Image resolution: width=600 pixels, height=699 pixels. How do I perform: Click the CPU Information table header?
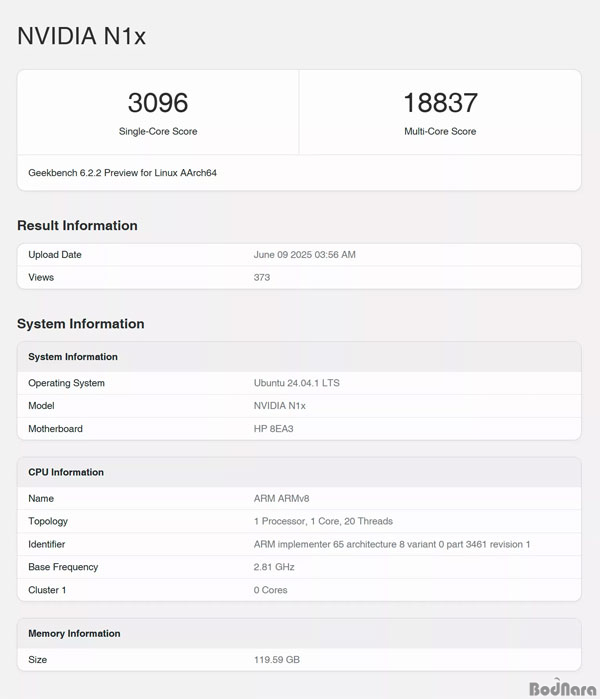click(x=66, y=472)
